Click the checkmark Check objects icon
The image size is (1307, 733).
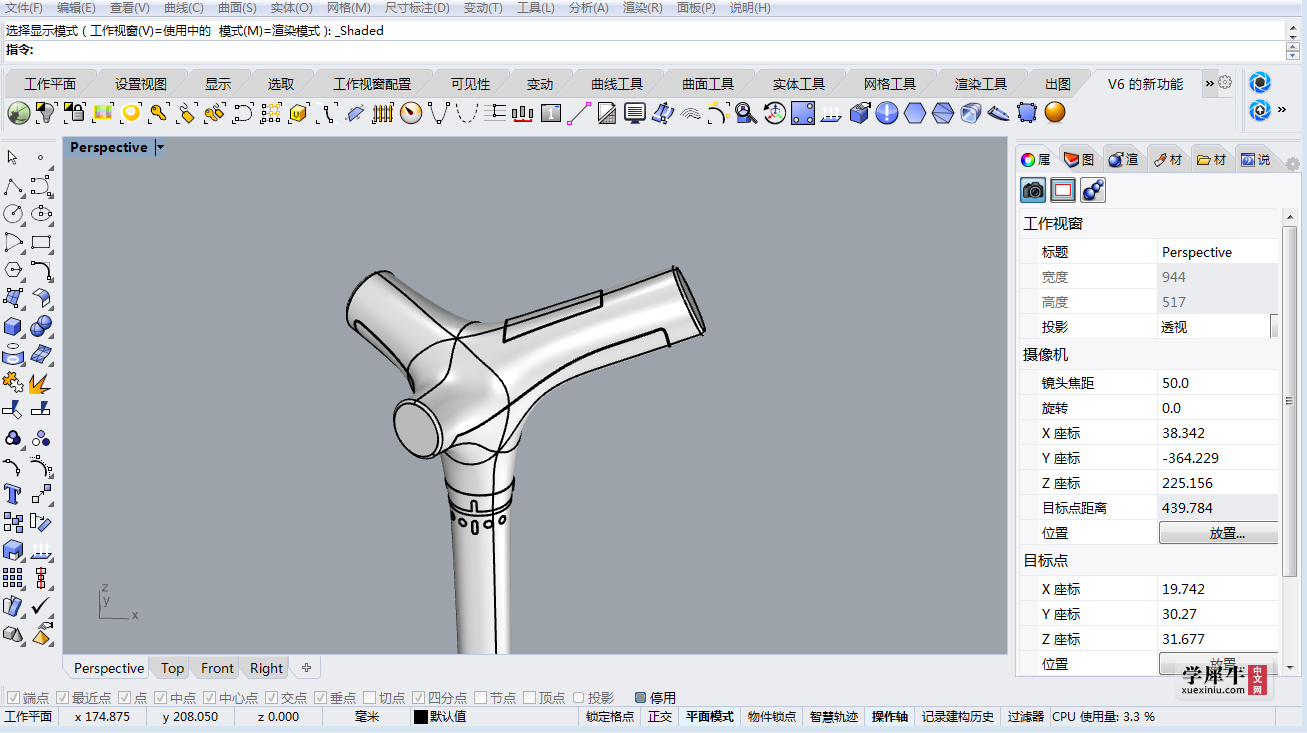pos(41,606)
